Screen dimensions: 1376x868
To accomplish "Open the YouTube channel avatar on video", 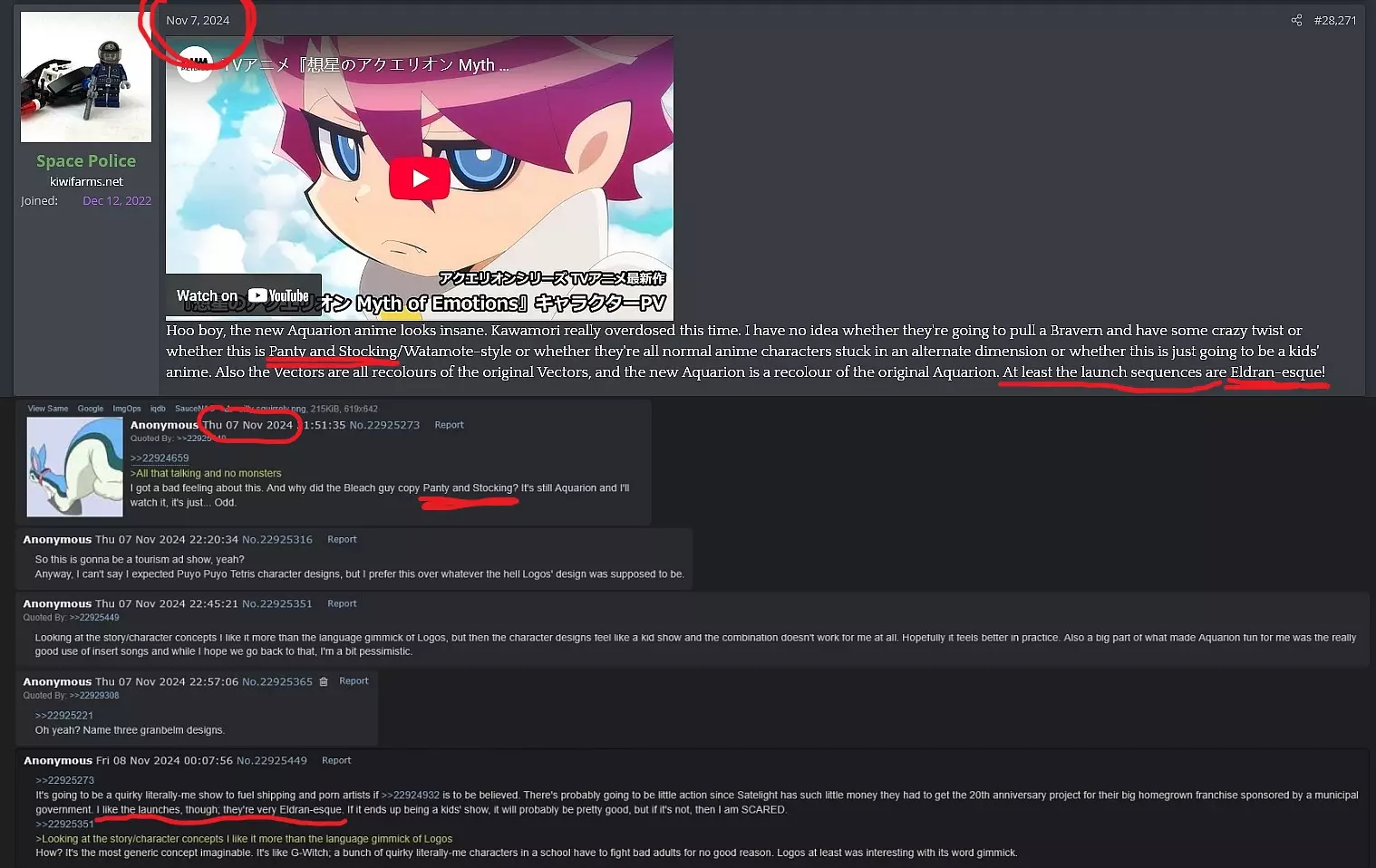I will 194,65.
